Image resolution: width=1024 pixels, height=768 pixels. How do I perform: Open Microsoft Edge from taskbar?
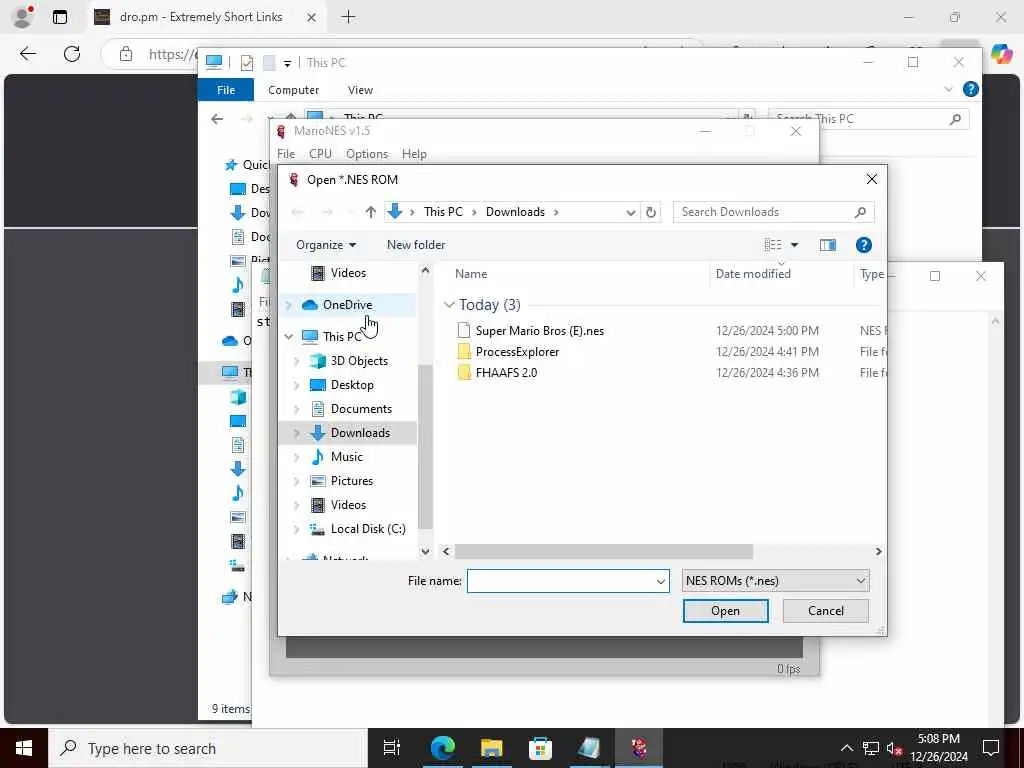(442, 748)
